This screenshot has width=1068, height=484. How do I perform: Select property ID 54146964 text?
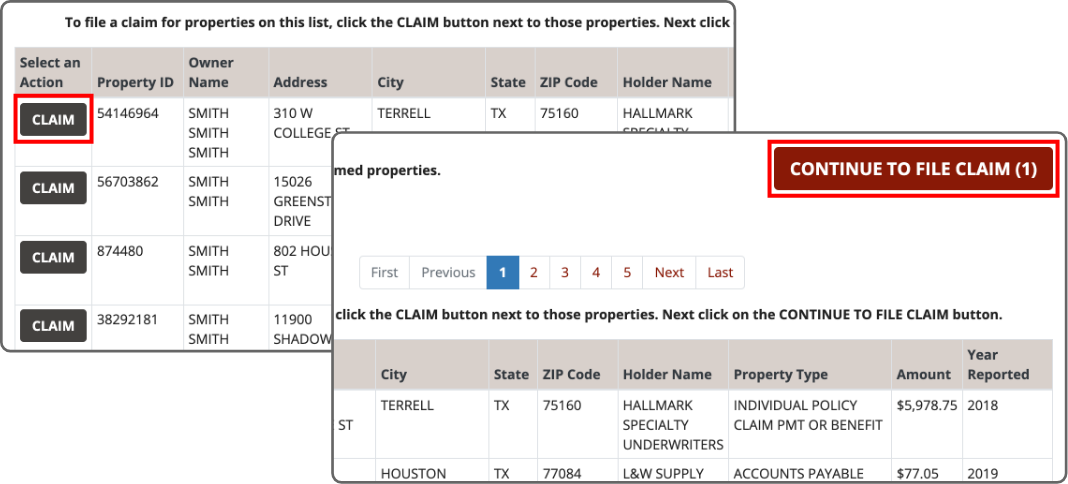[127, 113]
